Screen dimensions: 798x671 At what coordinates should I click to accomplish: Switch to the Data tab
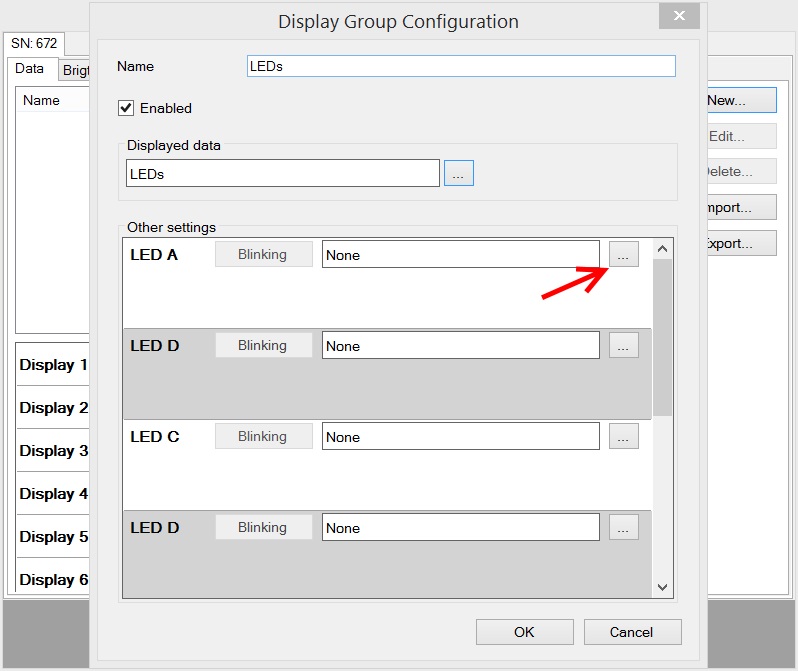tap(30, 69)
